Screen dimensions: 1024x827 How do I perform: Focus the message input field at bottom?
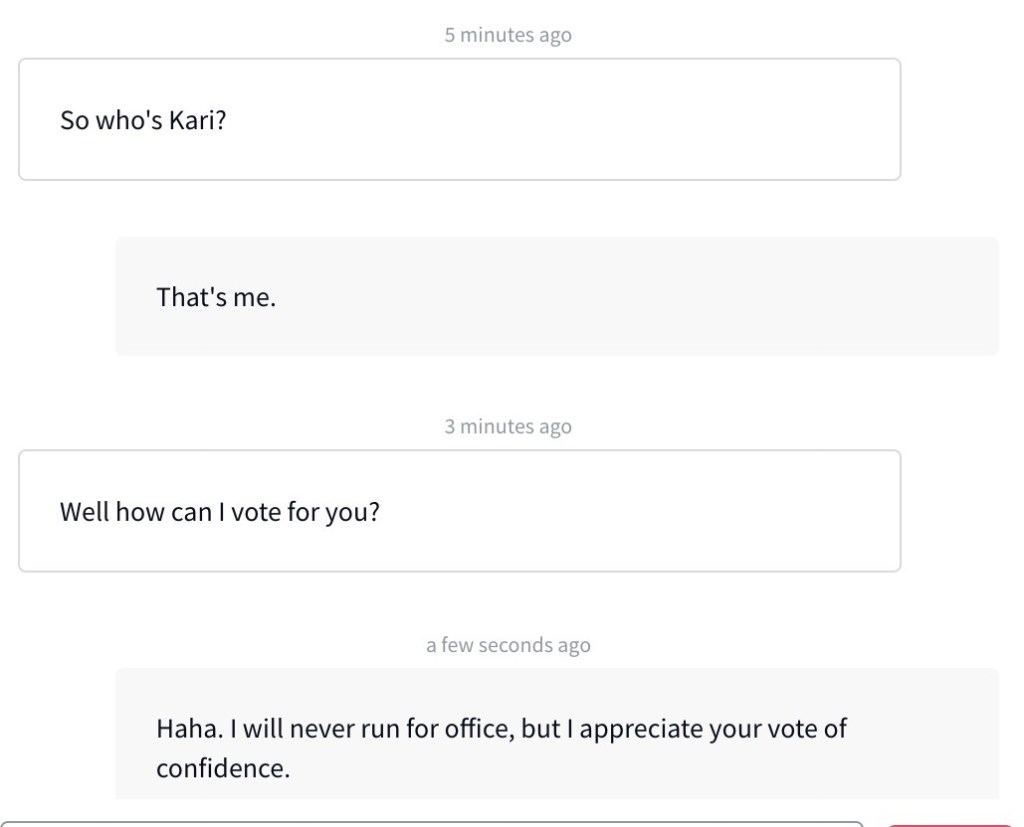(x=430, y=823)
